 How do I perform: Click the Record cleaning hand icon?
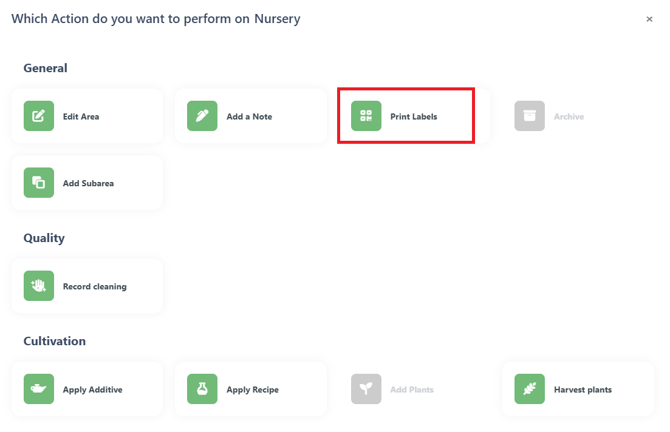(x=39, y=286)
